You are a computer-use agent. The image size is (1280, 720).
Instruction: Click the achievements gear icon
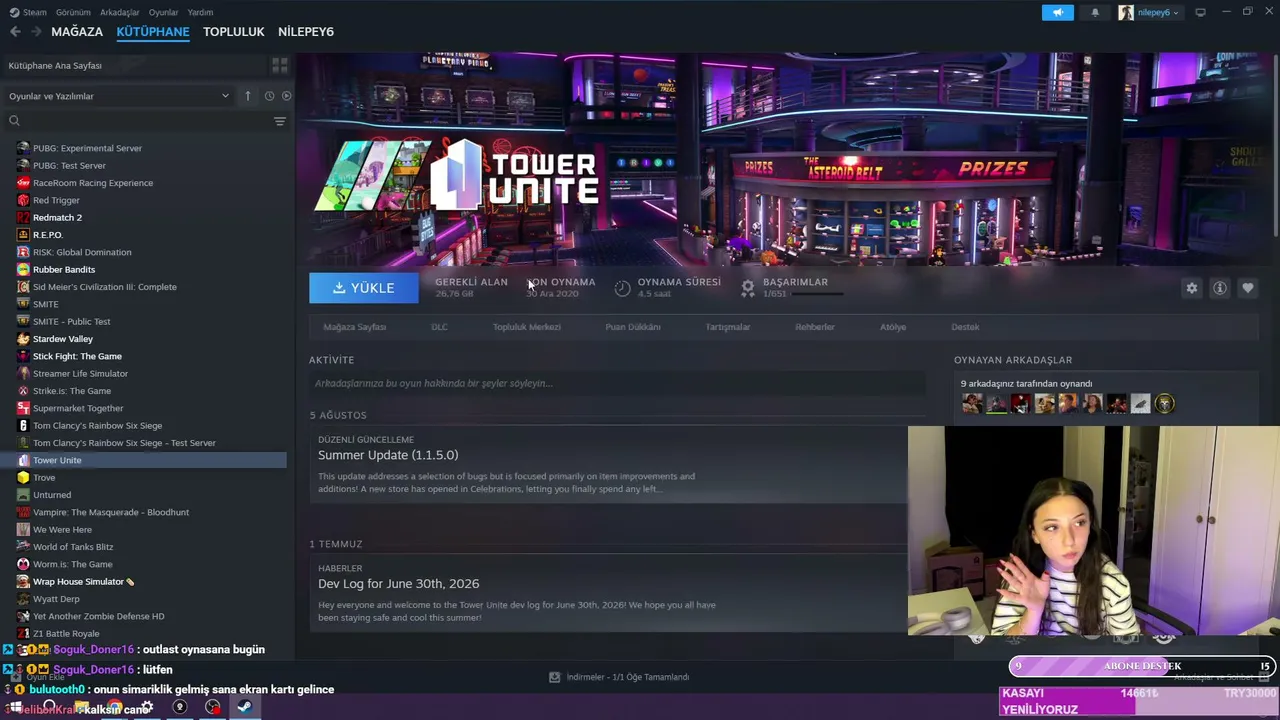747,288
